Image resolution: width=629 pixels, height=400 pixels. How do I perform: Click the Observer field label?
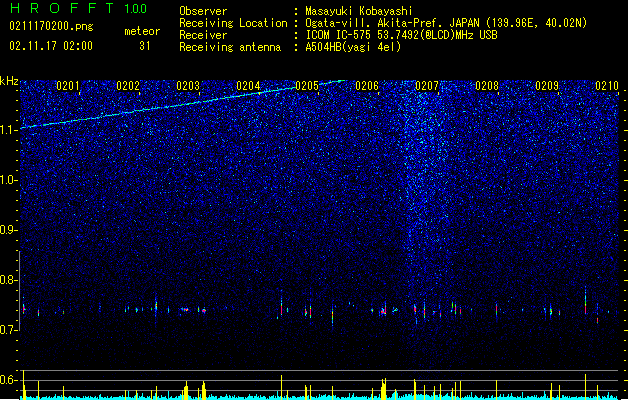coord(203,11)
